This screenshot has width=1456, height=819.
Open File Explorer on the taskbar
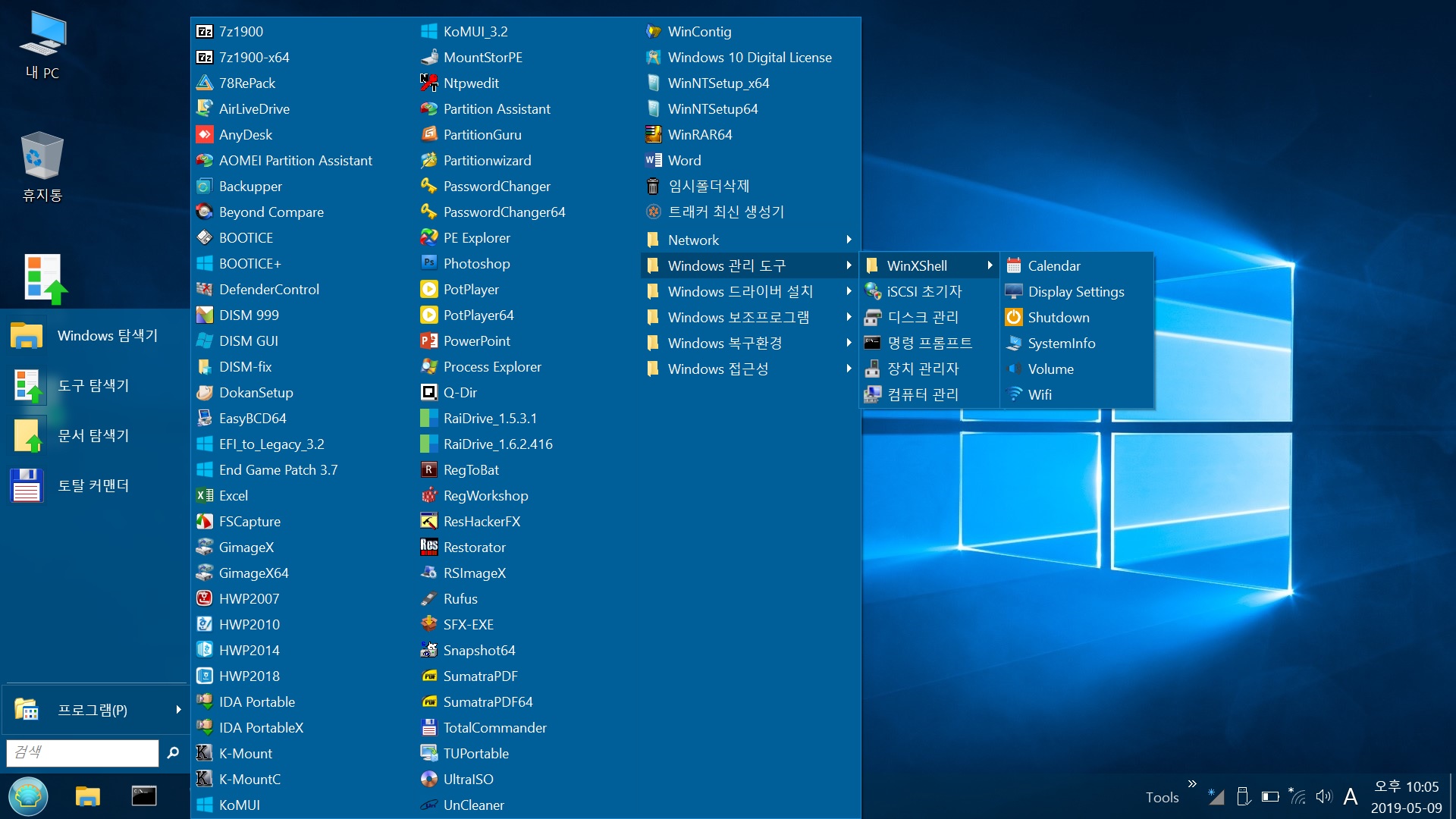point(88,795)
